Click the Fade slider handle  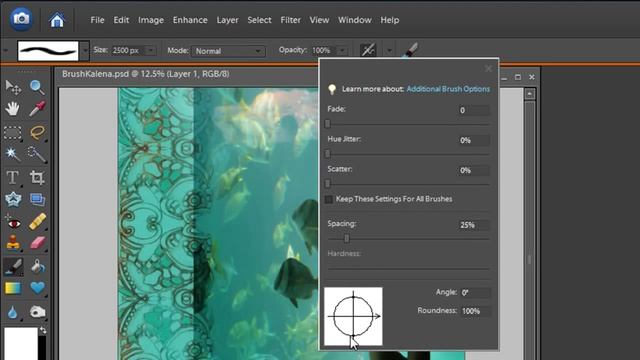327,124
